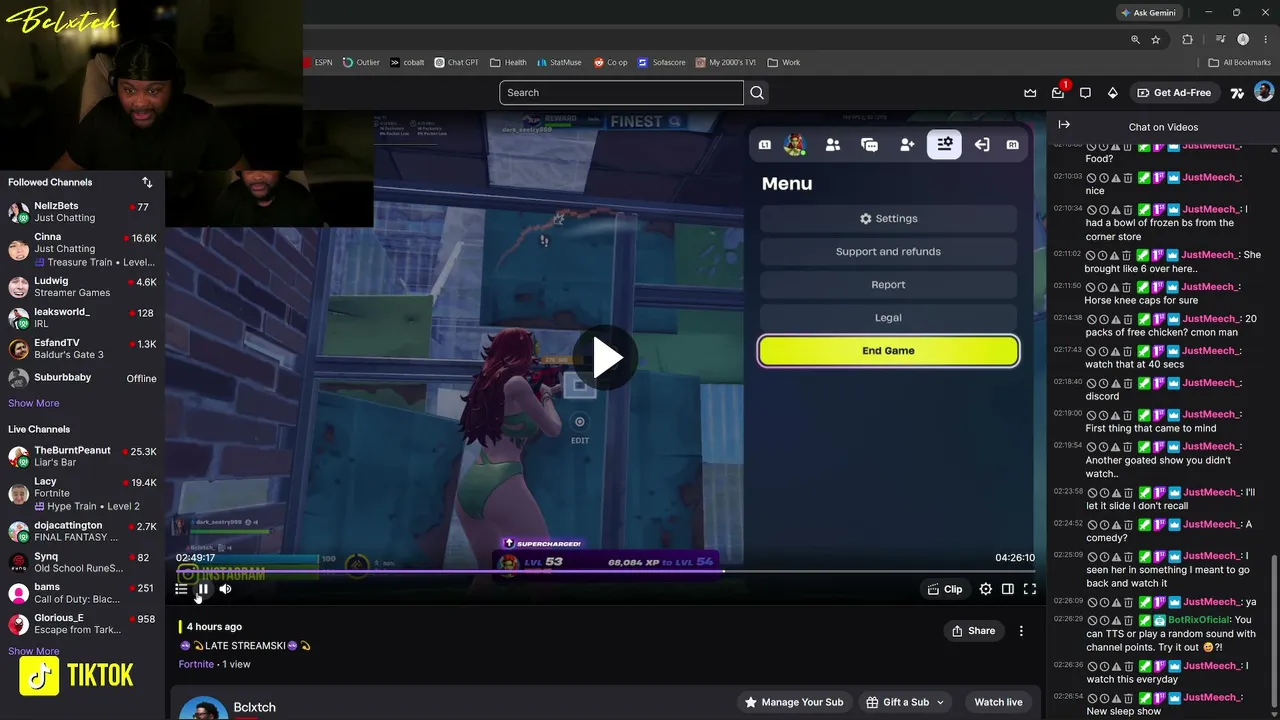Click the Manage Your Sub button
The width and height of the screenshot is (1280, 720).
point(794,702)
